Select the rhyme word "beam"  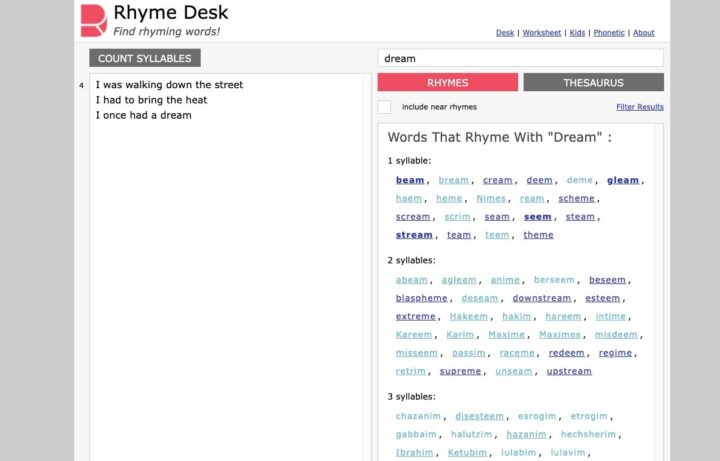click(x=410, y=181)
